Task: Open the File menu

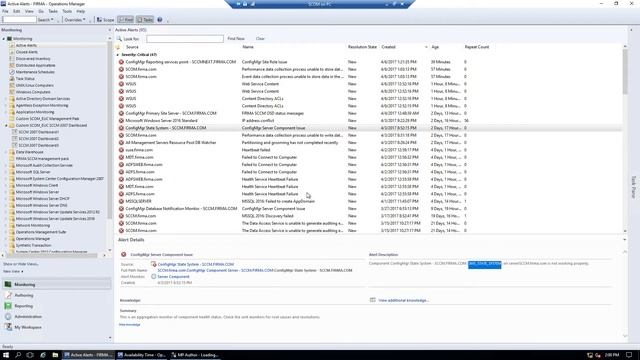Action: (5, 11)
